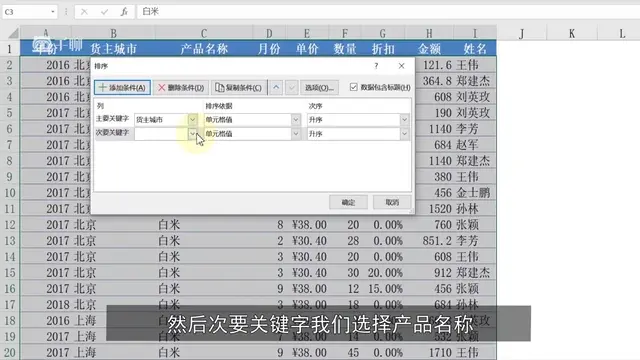Click name cell 赵军
The height and width of the screenshot is (360, 640).
[x=475, y=145]
